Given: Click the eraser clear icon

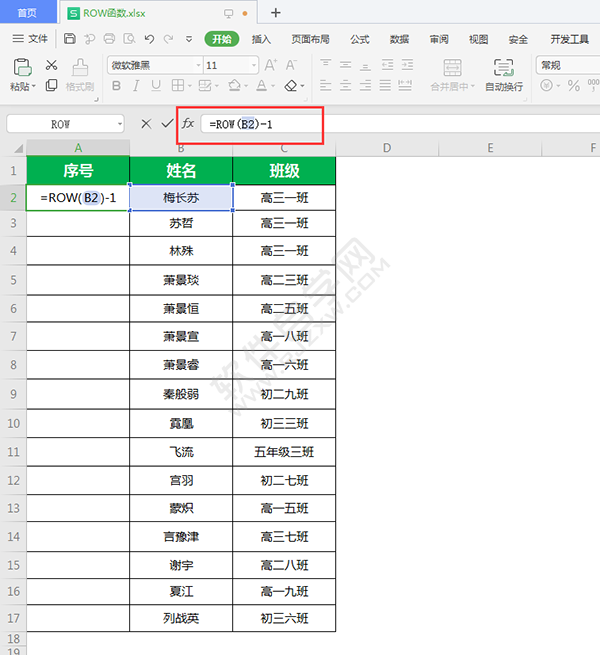Looking at the screenshot, I should pos(291,86).
